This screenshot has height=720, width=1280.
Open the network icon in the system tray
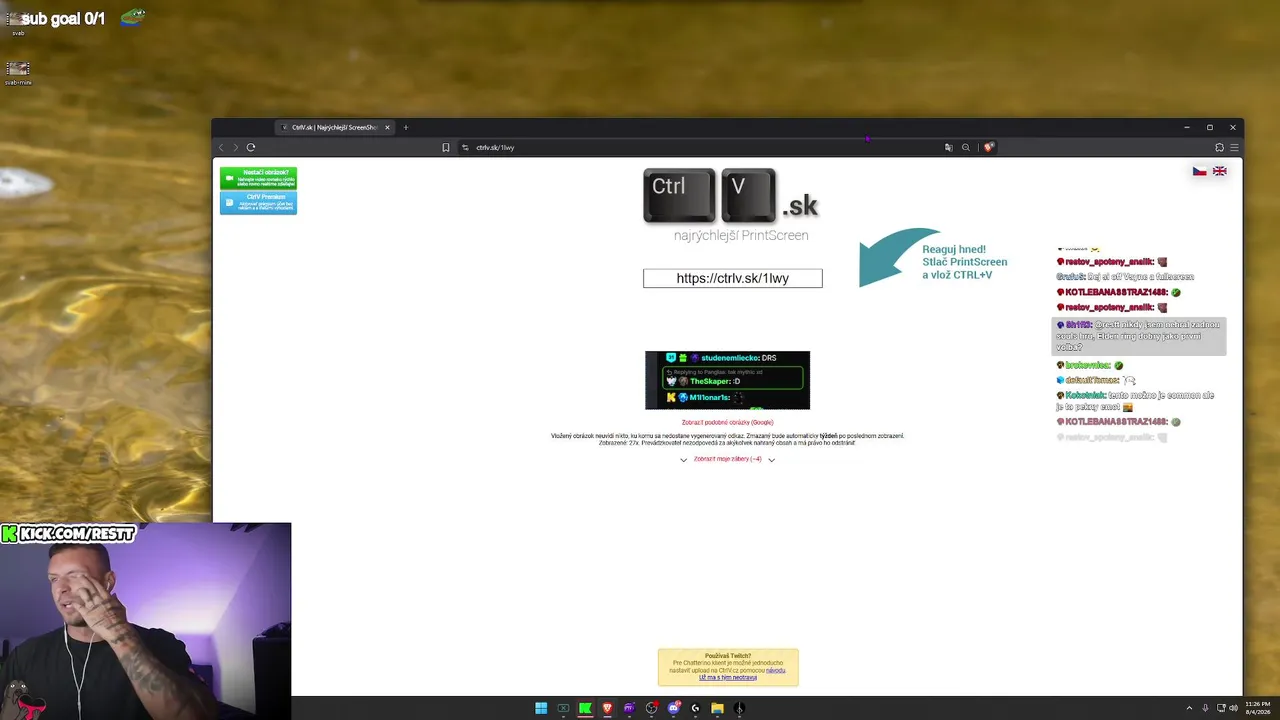coord(1219,708)
